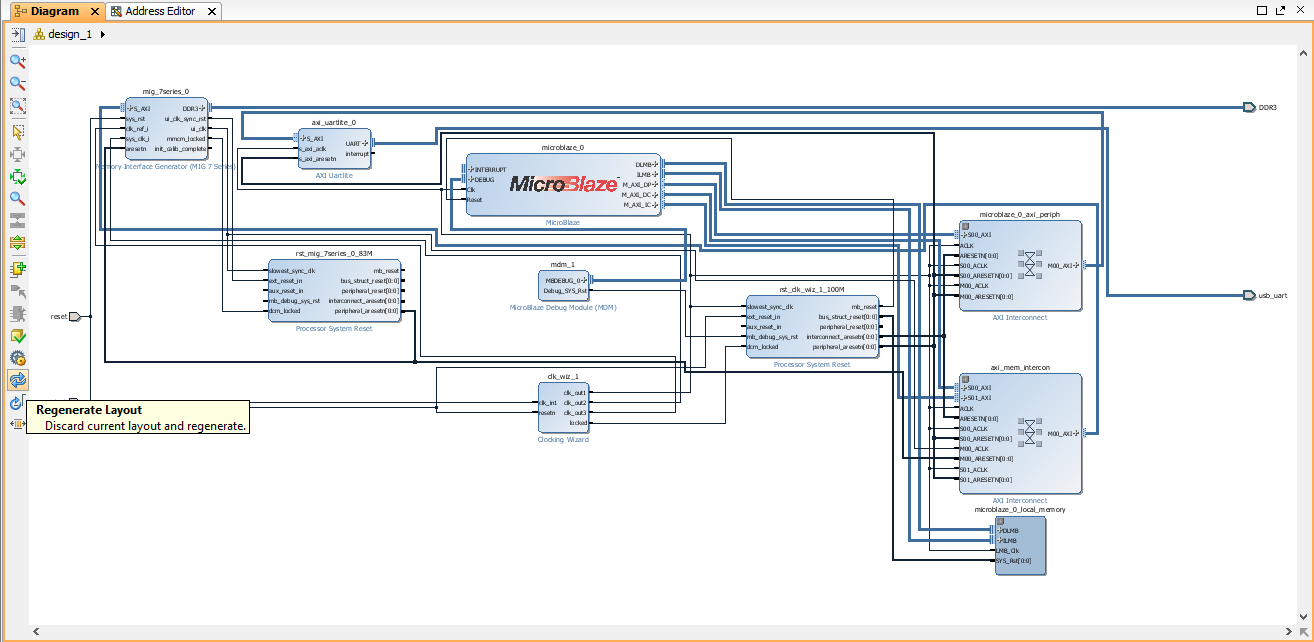Click the Zoom Fit toolbar icon

click(17, 106)
